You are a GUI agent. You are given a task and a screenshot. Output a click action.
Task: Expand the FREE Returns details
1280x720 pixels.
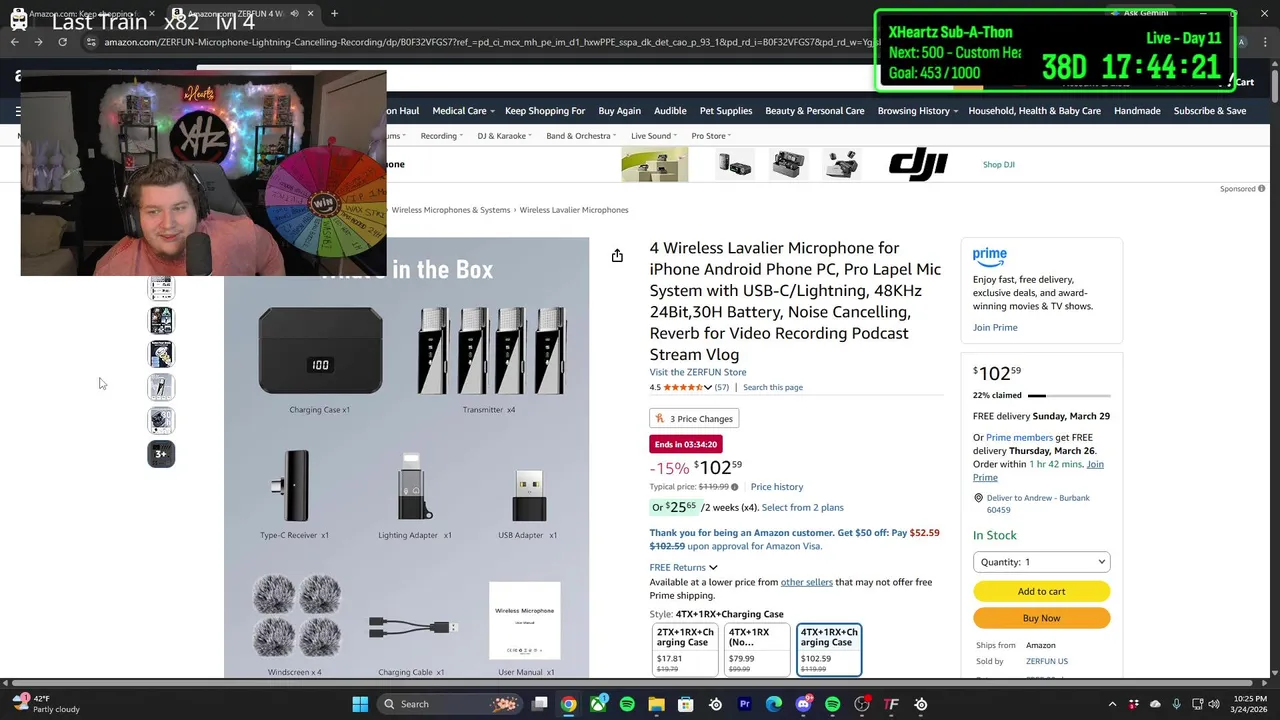tap(683, 567)
